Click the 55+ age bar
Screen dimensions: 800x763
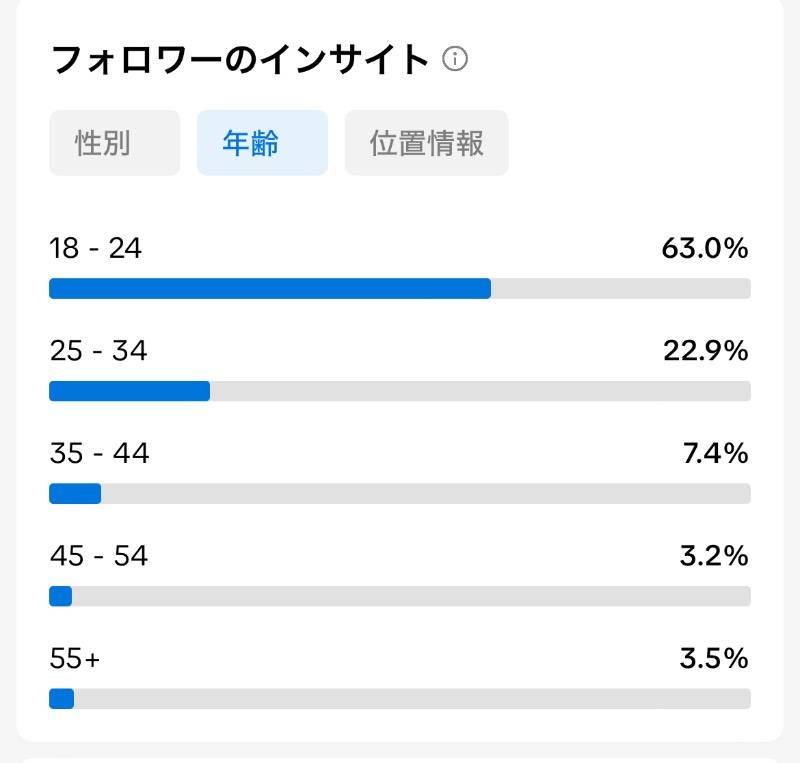400,699
